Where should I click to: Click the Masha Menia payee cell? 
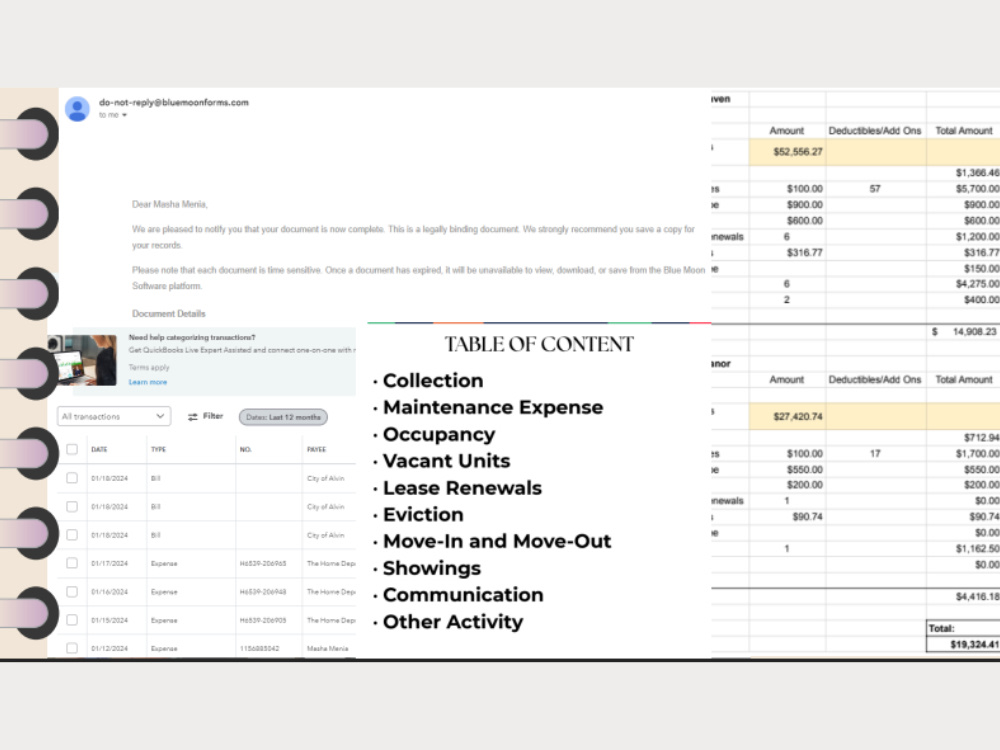[327, 649]
